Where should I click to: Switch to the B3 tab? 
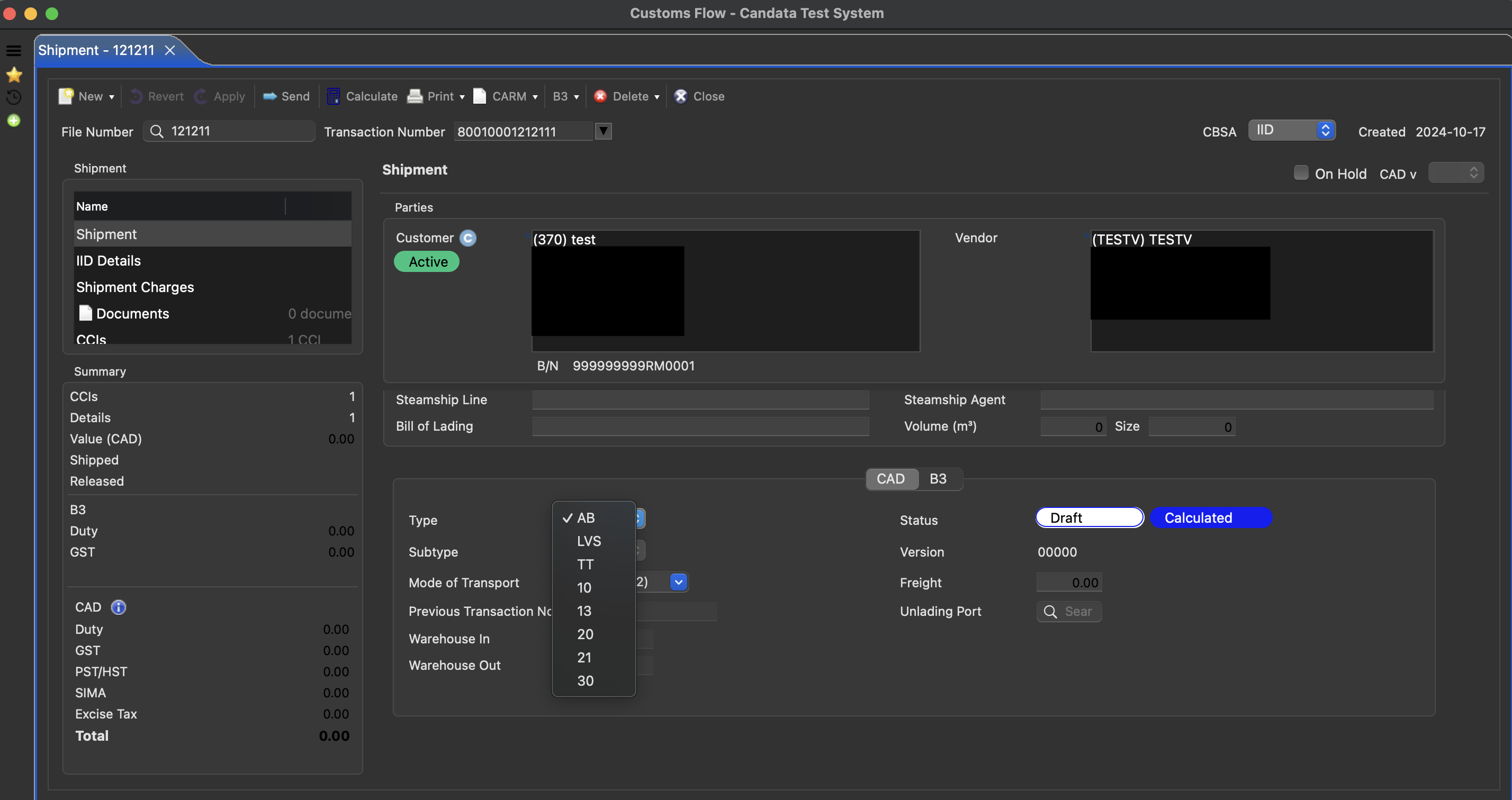point(938,479)
